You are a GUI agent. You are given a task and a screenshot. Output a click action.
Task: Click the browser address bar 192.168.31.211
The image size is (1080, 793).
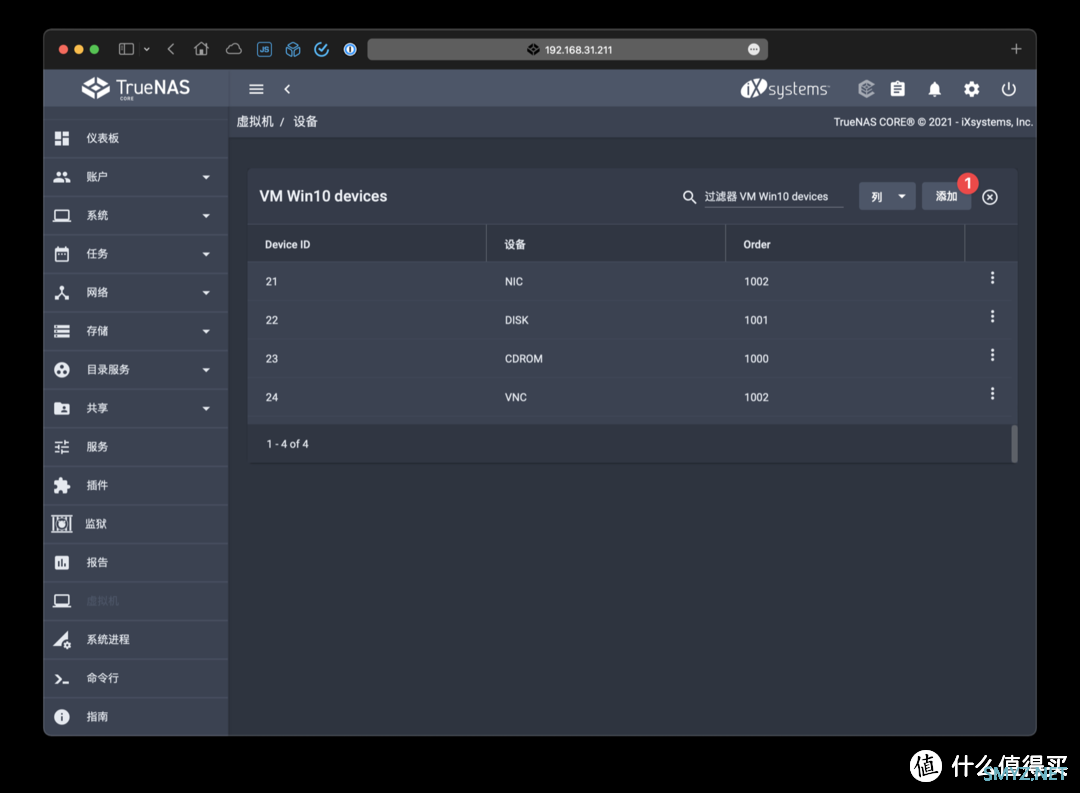tap(568, 50)
